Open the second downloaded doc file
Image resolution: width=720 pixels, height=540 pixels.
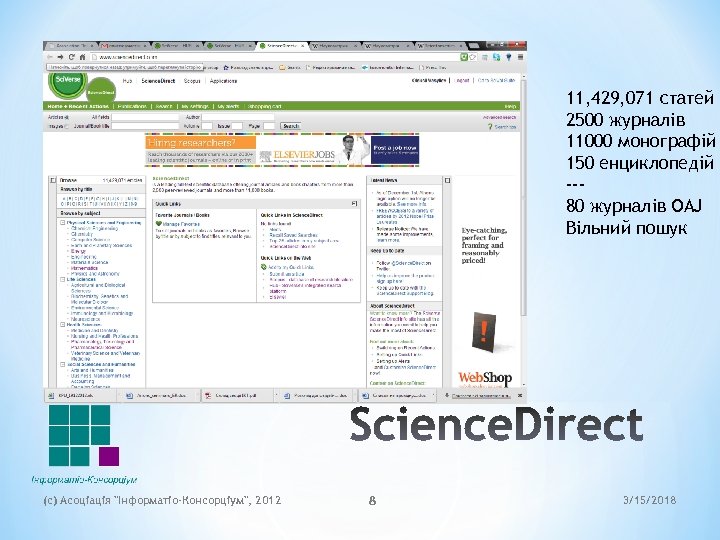click(x=317, y=395)
